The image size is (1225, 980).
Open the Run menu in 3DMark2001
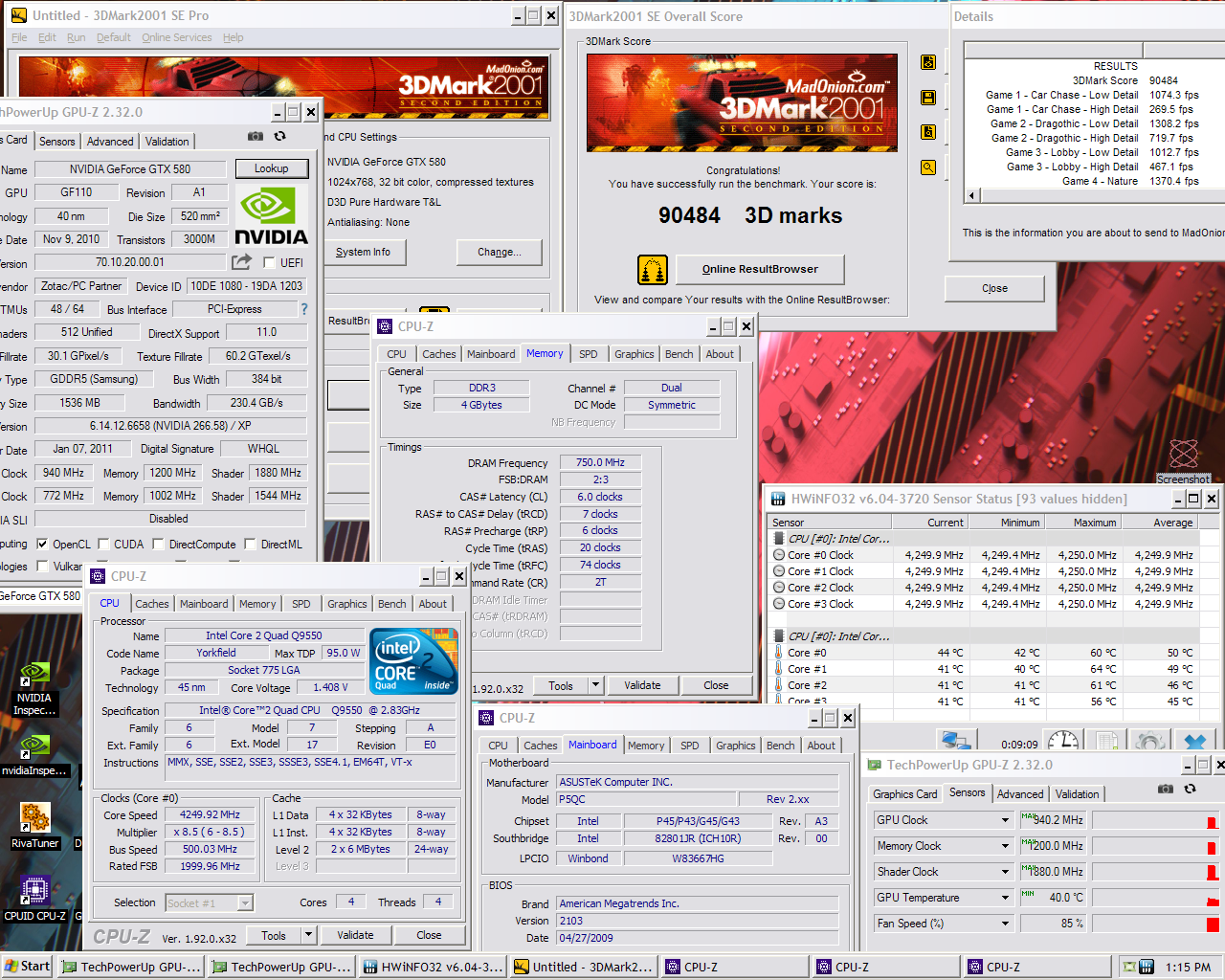pos(77,37)
